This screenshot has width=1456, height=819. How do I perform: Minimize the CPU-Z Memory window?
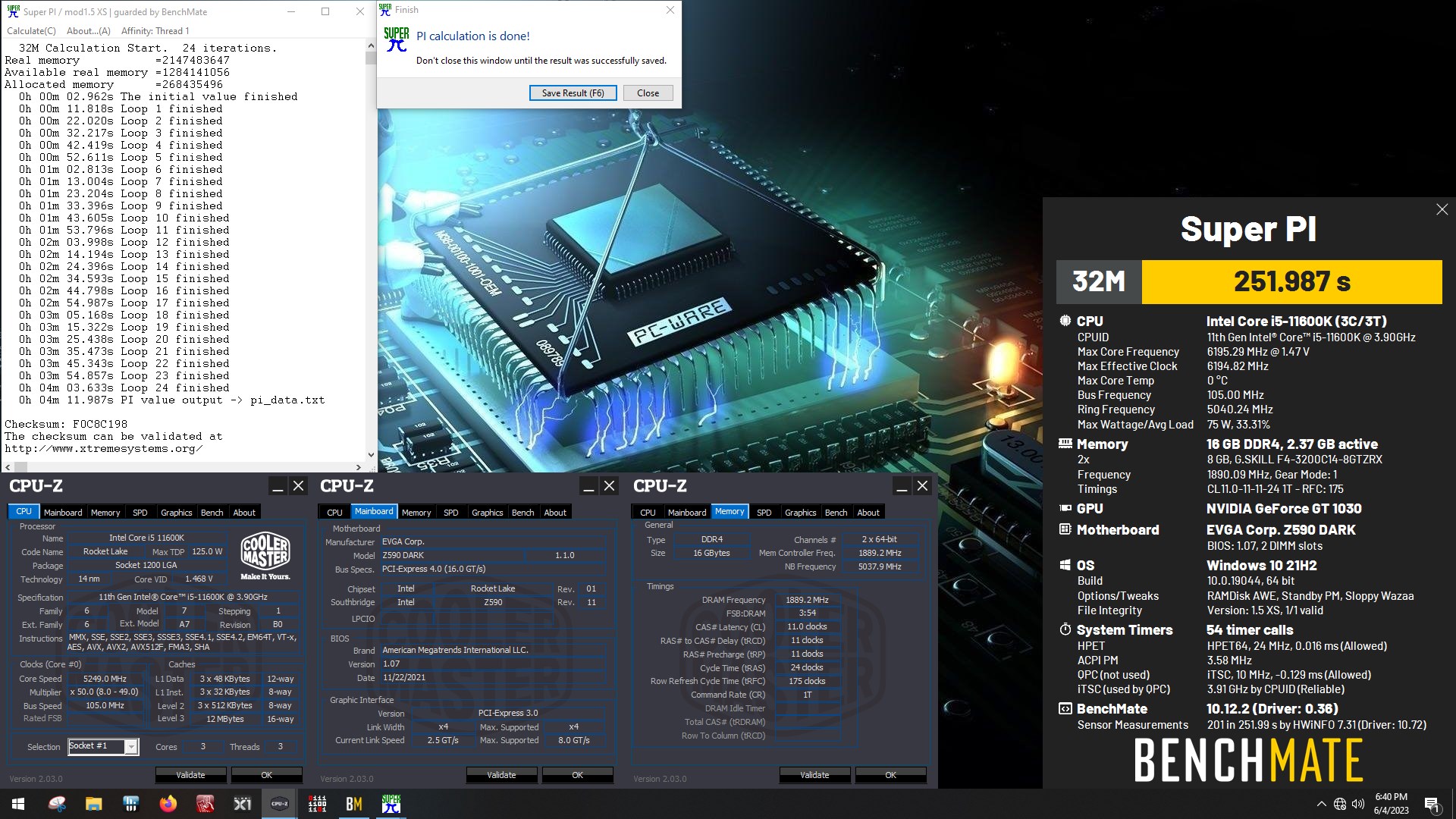point(902,486)
